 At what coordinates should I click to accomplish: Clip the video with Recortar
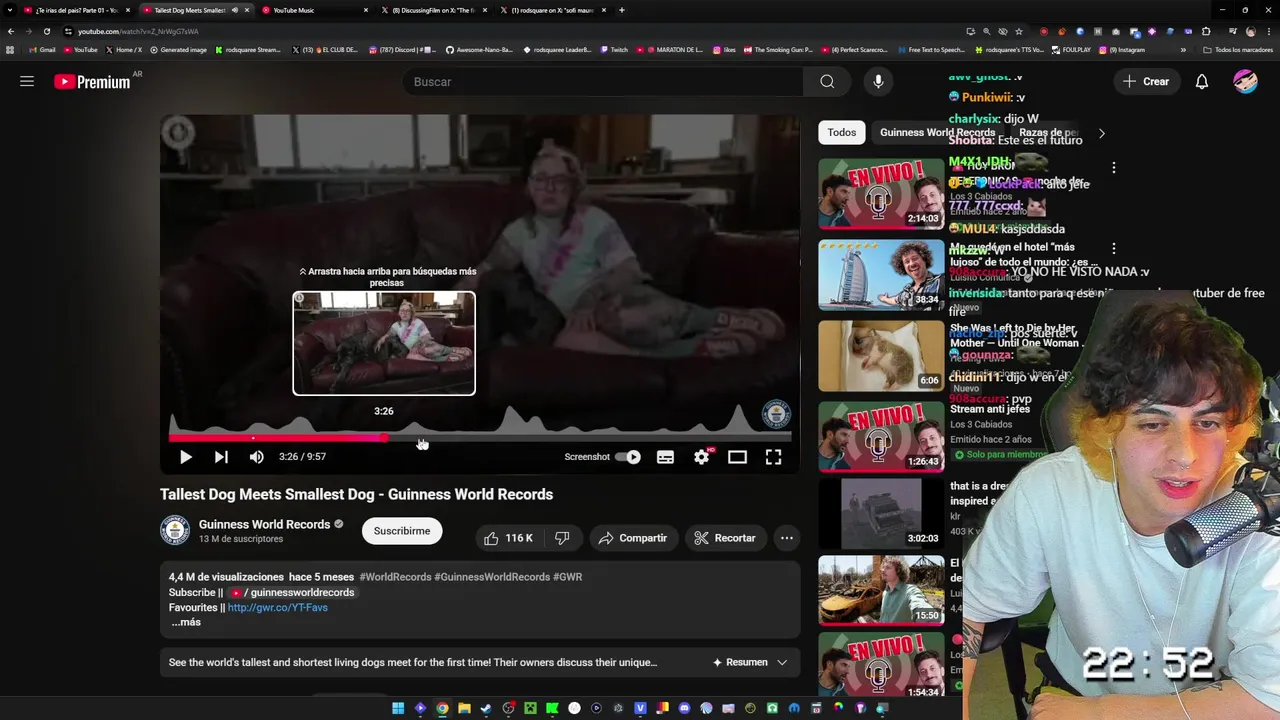(725, 538)
